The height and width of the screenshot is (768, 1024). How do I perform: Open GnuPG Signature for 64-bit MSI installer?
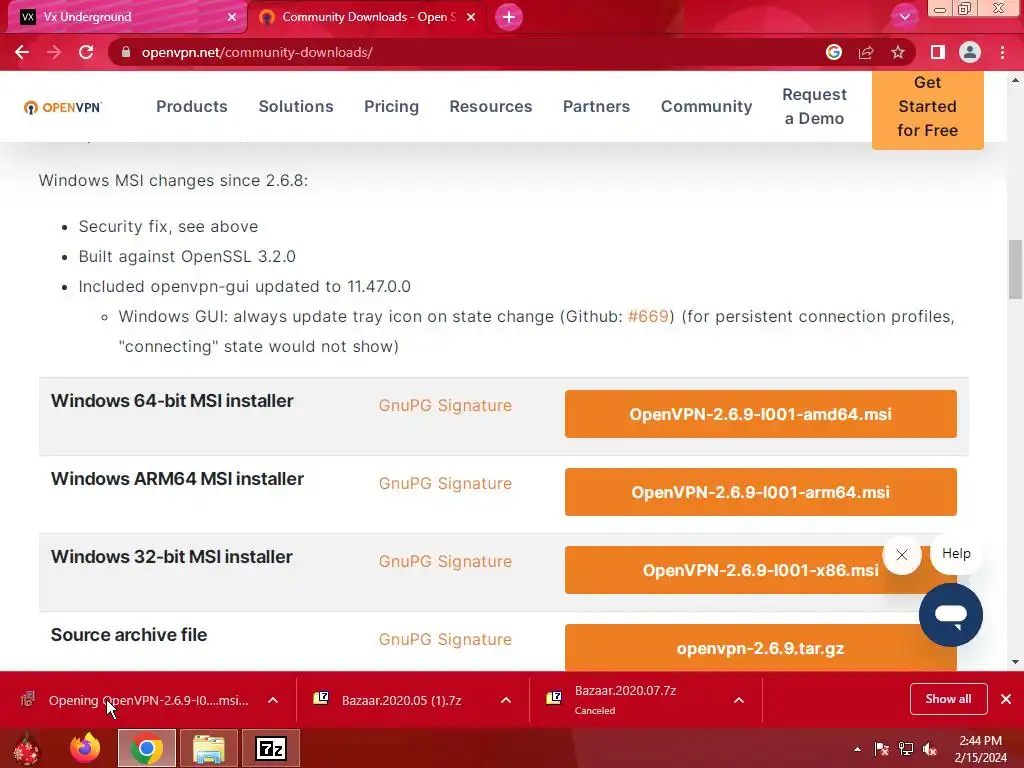click(445, 406)
